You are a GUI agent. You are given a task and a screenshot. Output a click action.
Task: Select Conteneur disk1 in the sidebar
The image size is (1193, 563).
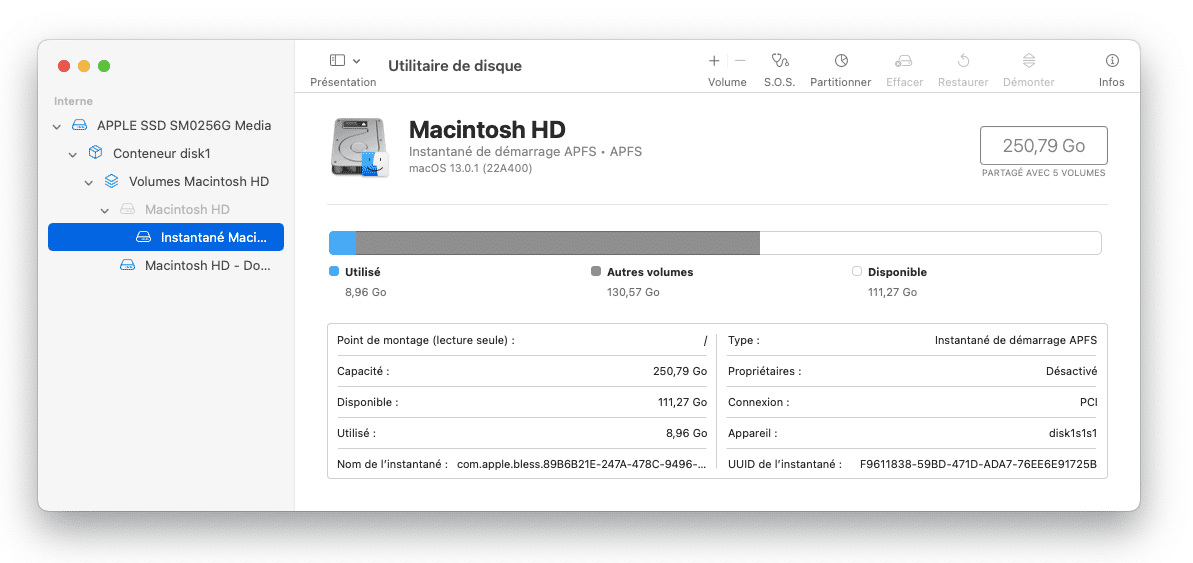pyautogui.click(x=161, y=154)
